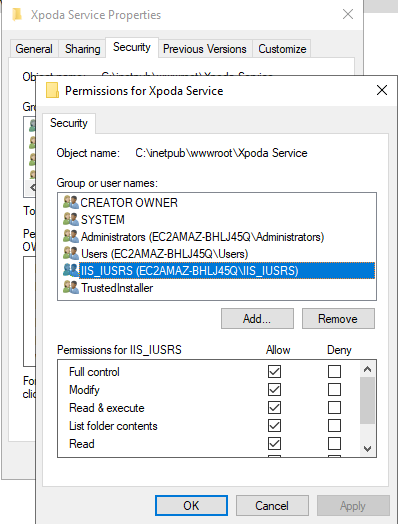The width and height of the screenshot is (398, 524).
Task: Click folder icon in Permissions dialog title
Action: click(52, 90)
